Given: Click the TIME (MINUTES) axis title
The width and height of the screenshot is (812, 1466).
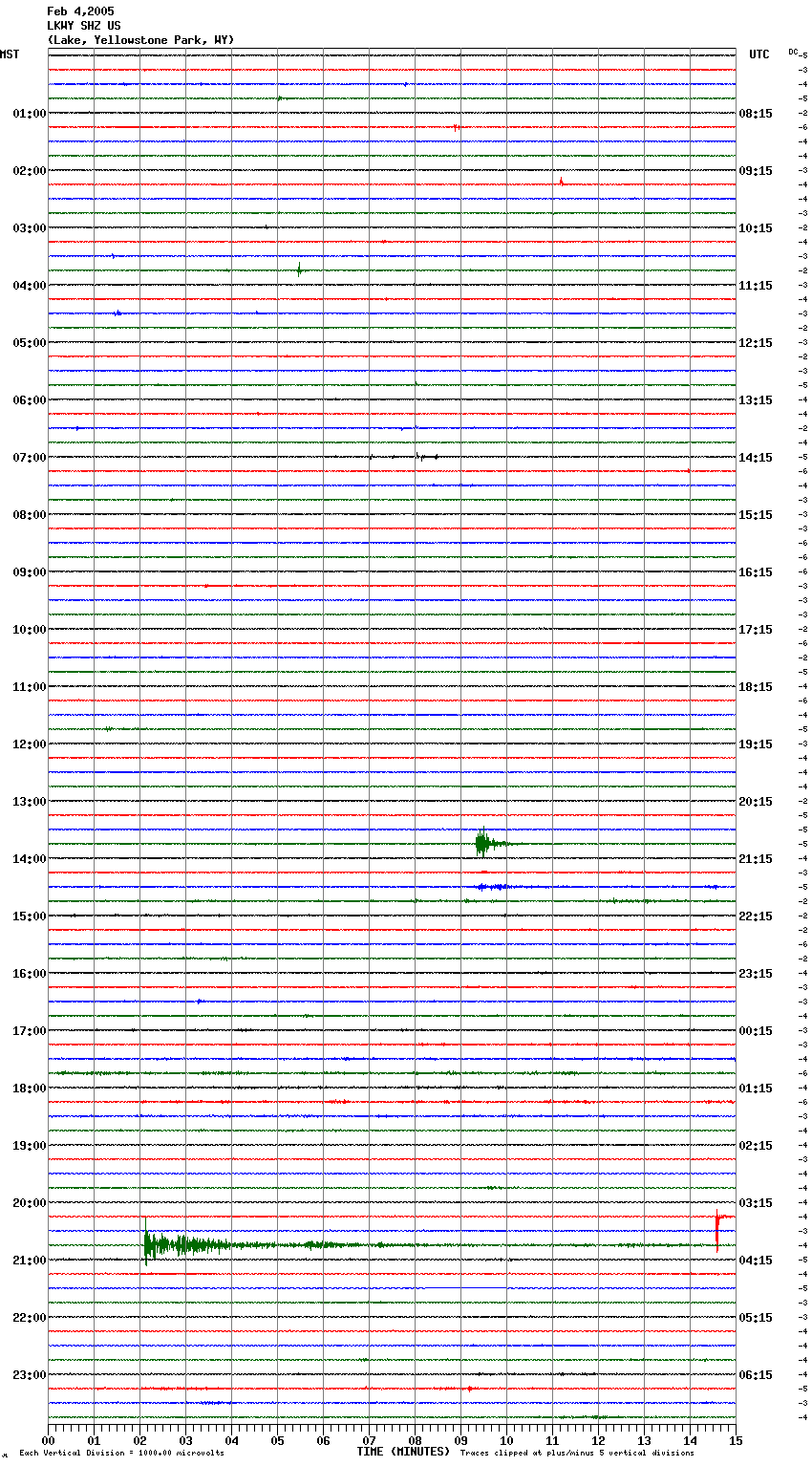Looking at the screenshot, I should pos(403,1452).
